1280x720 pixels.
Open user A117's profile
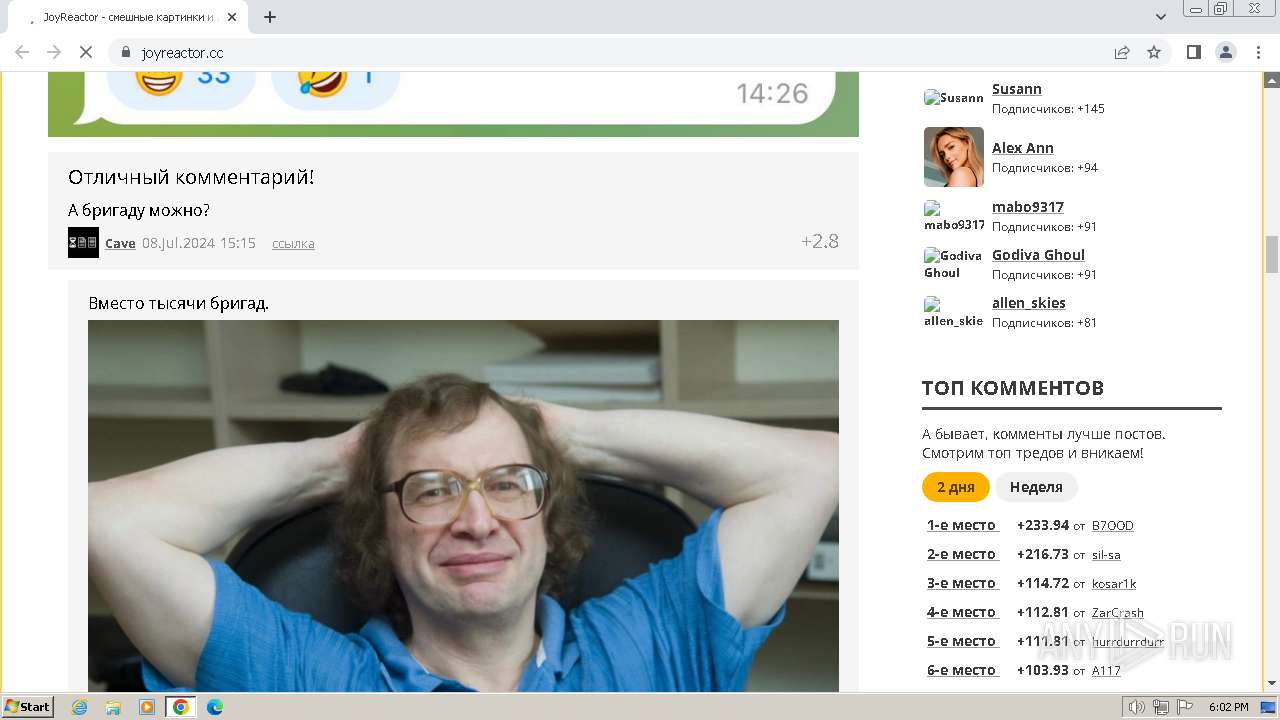point(1106,671)
